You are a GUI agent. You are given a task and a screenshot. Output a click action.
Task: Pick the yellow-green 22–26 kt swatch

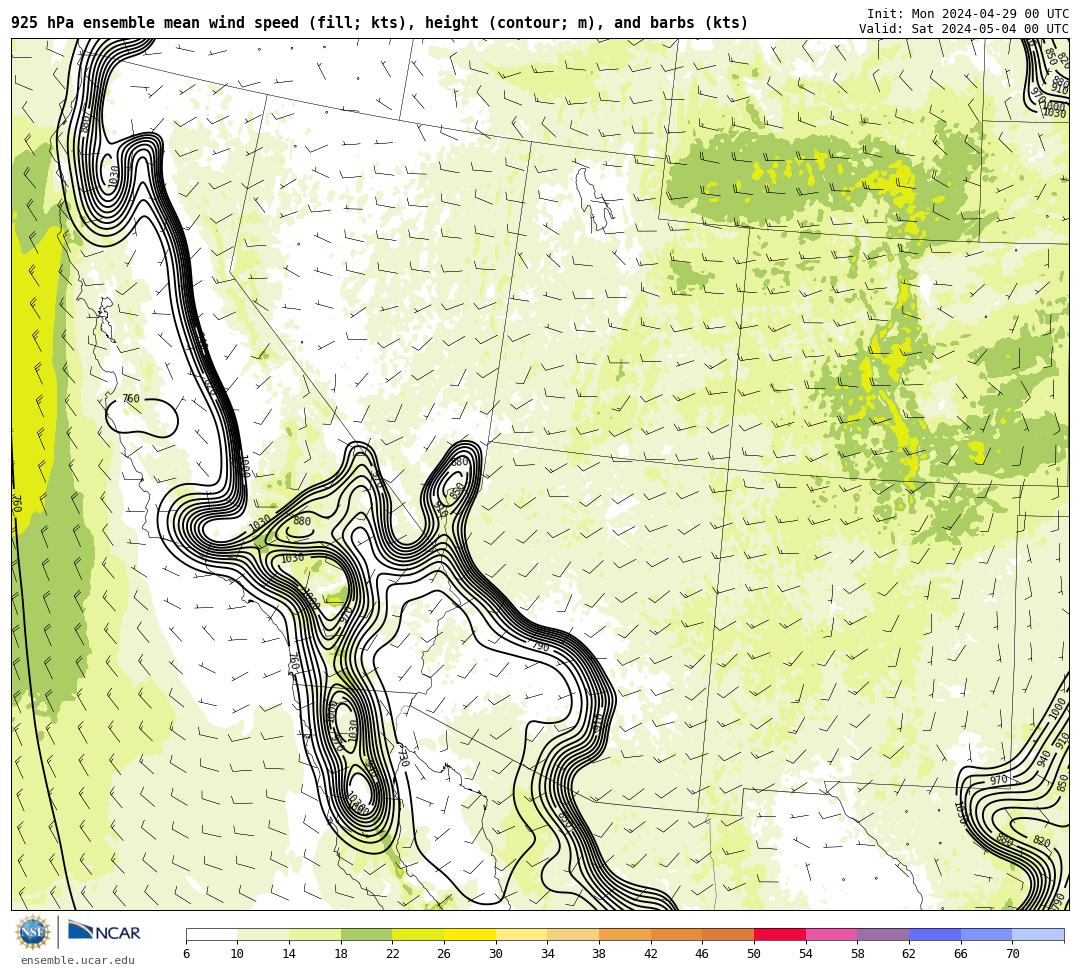[x=418, y=934]
